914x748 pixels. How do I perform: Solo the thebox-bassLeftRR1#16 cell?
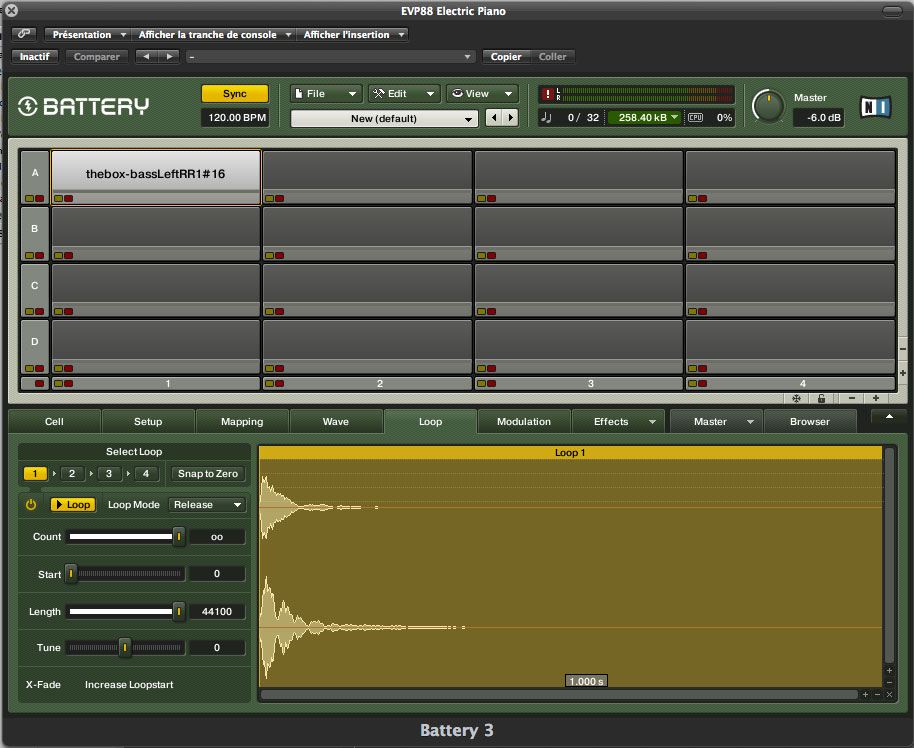tap(58, 198)
